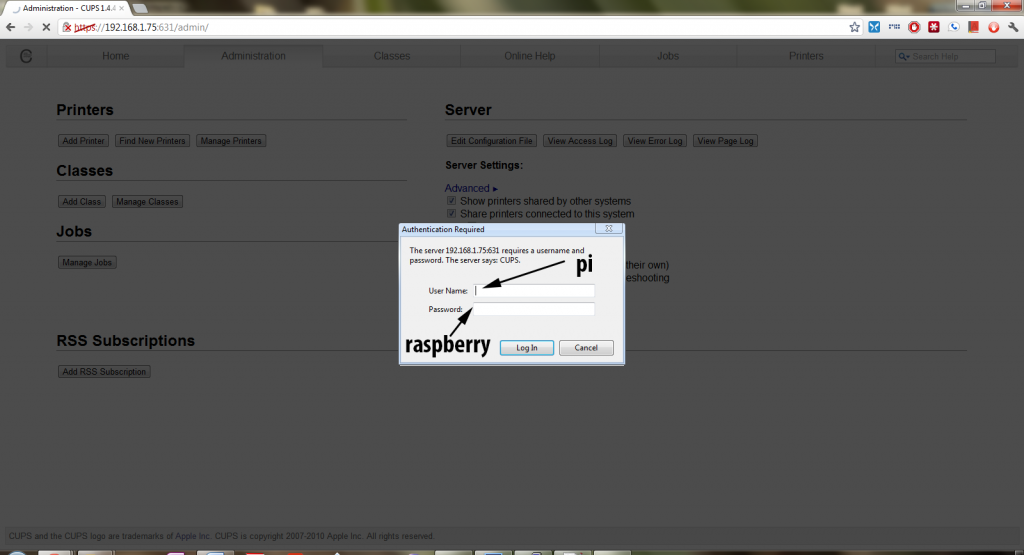Open the red dictionary book extension
1024x555 pixels.
coord(974,27)
